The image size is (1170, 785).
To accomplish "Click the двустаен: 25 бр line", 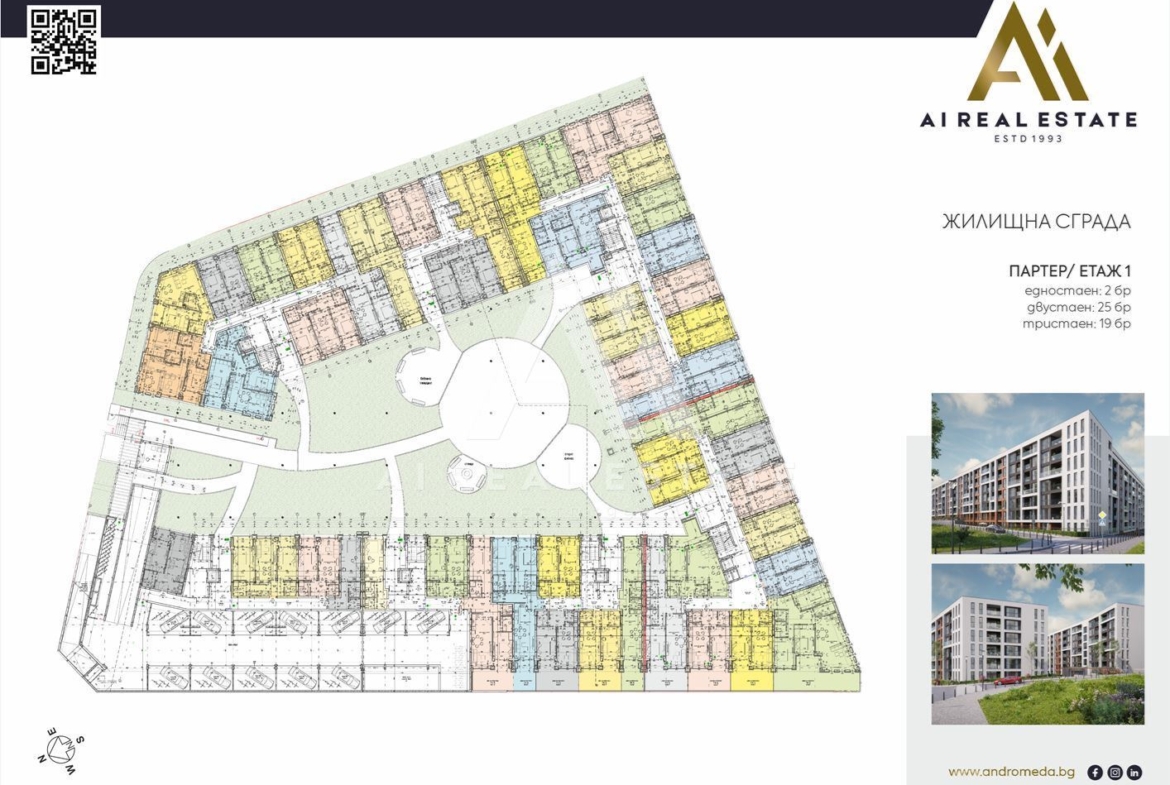I will [1077, 307].
